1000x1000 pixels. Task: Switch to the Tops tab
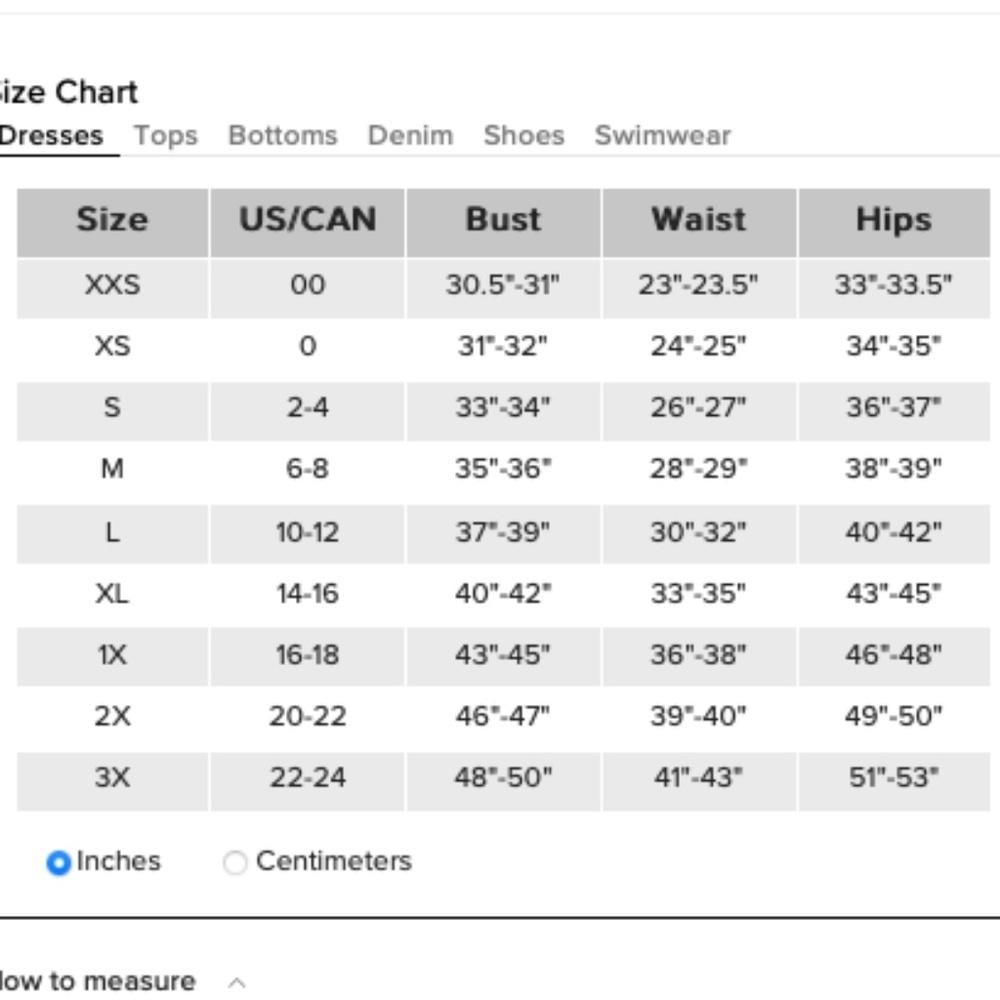pyautogui.click(x=166, y=135)
